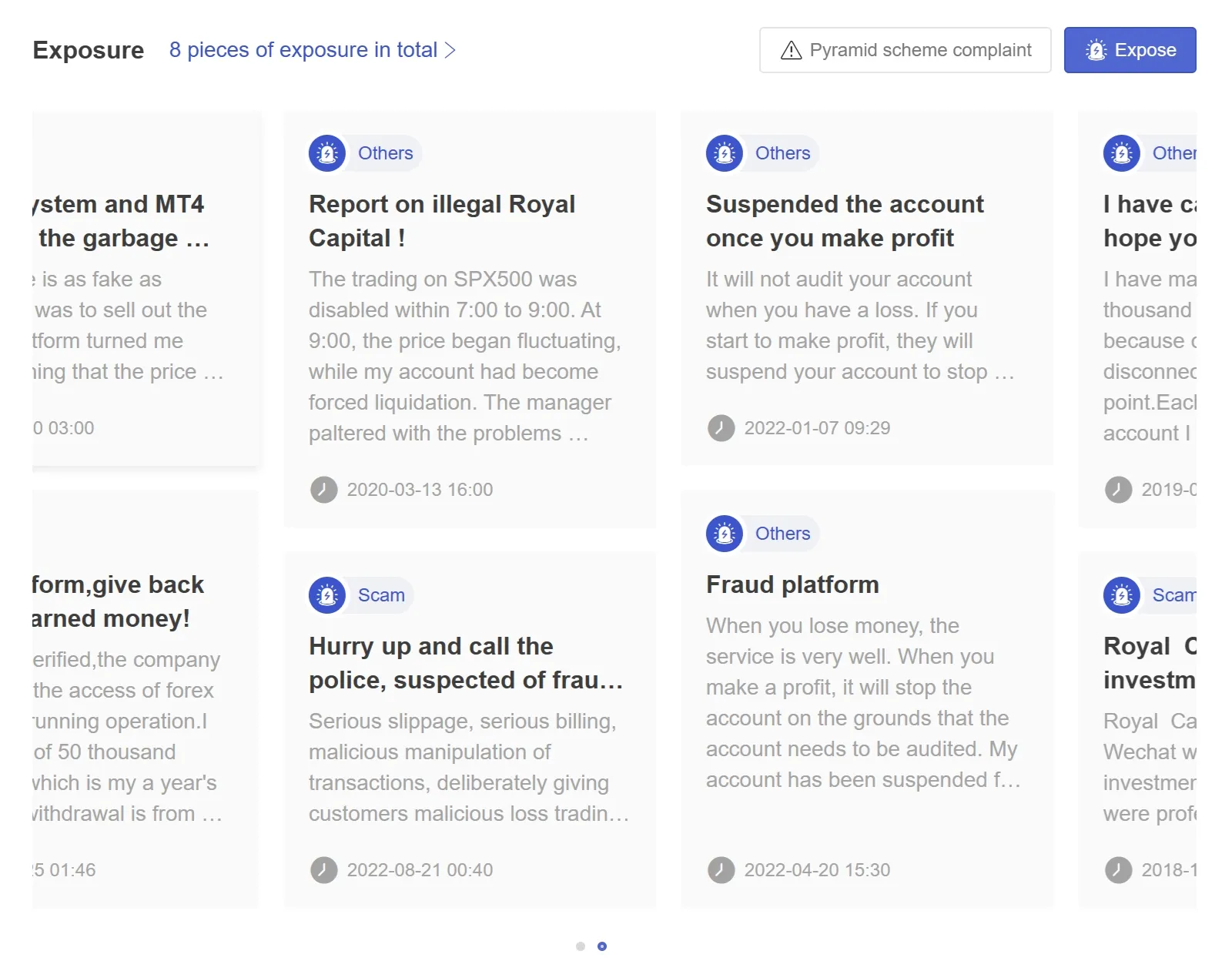The image size is (1232, 961).
Task: Click the timestamp 2022-01-07 09:29
Action: click(x=817, y=428)
